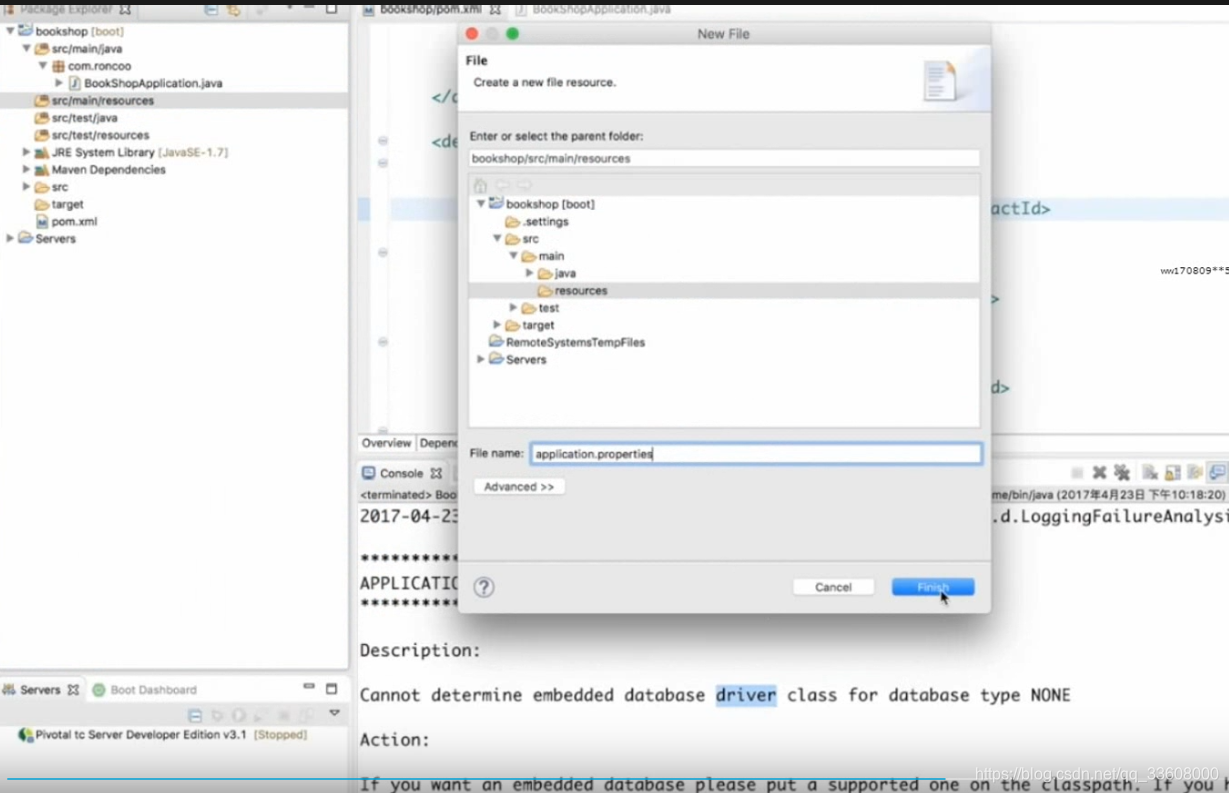Collapse the src folder in dialog tree
1229x793 pixels.
tap(497, 239)
